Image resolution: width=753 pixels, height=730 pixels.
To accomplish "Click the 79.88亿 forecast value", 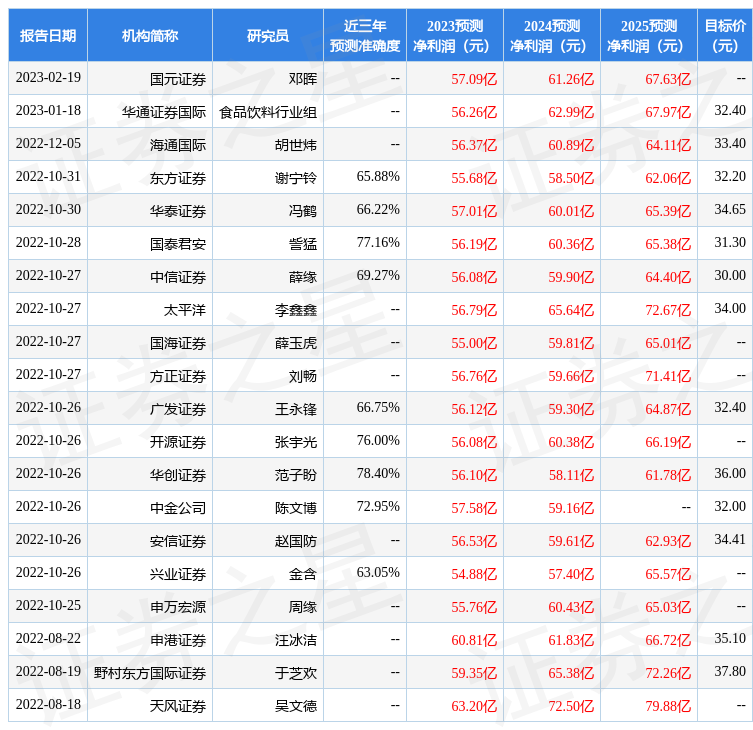I will [668, 706].
